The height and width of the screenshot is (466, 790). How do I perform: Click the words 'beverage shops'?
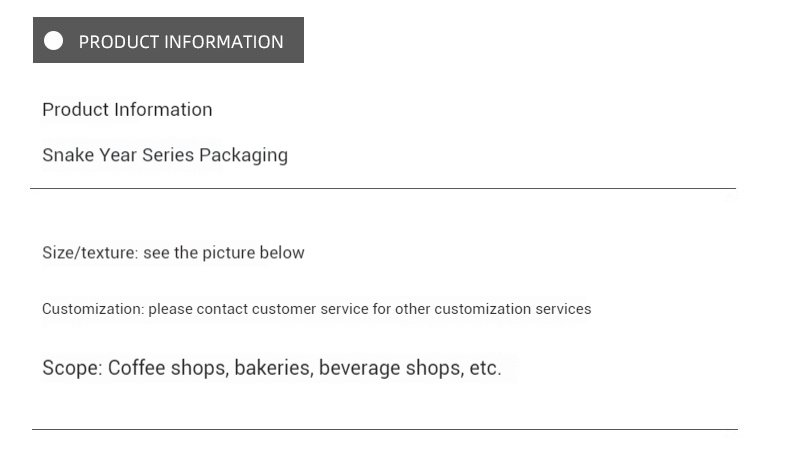[390, 368]
